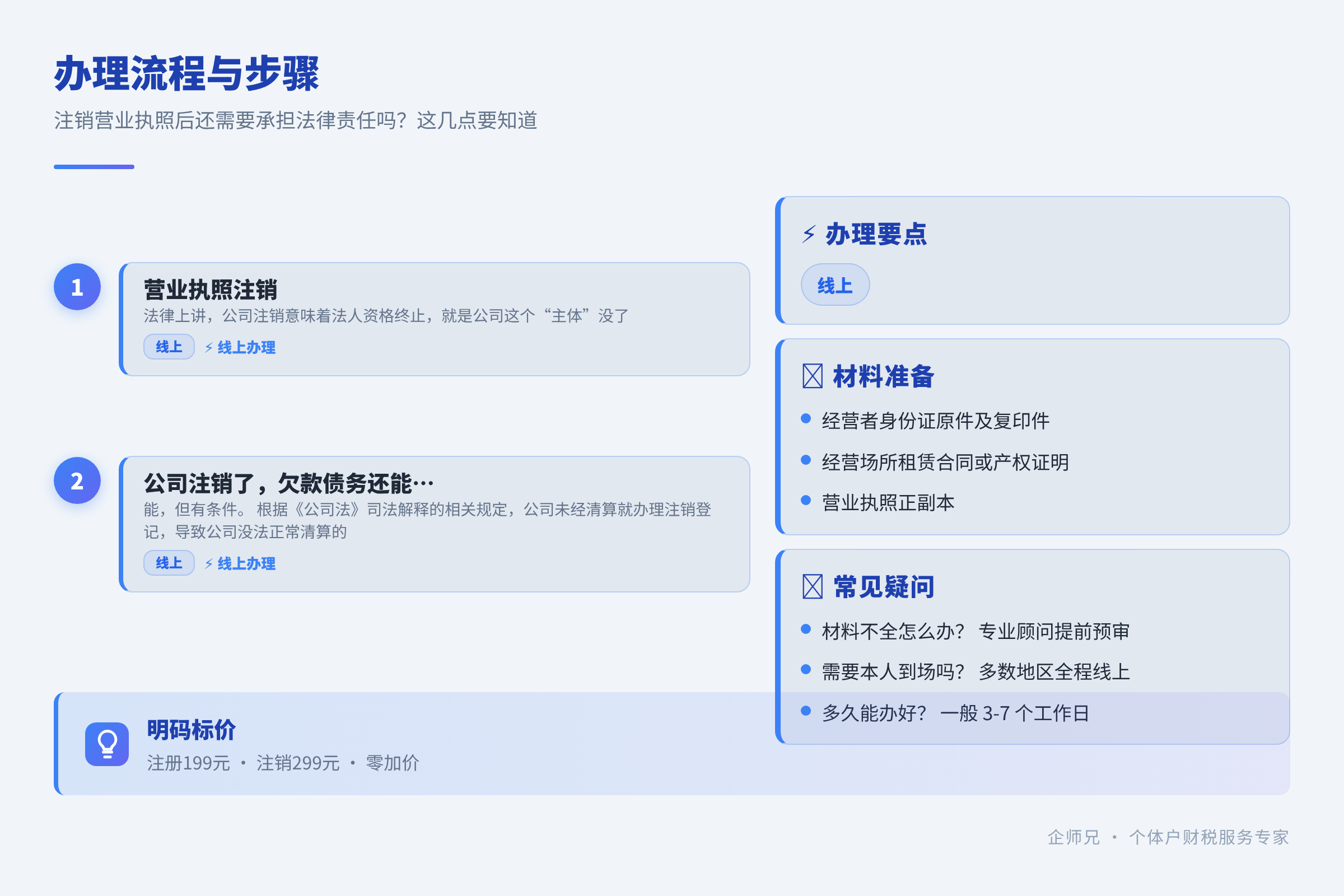Click the 明码标价 banner title
The width and height of the screenshot is (1344, 896).
pyautogui.click(x=191, y=730)
